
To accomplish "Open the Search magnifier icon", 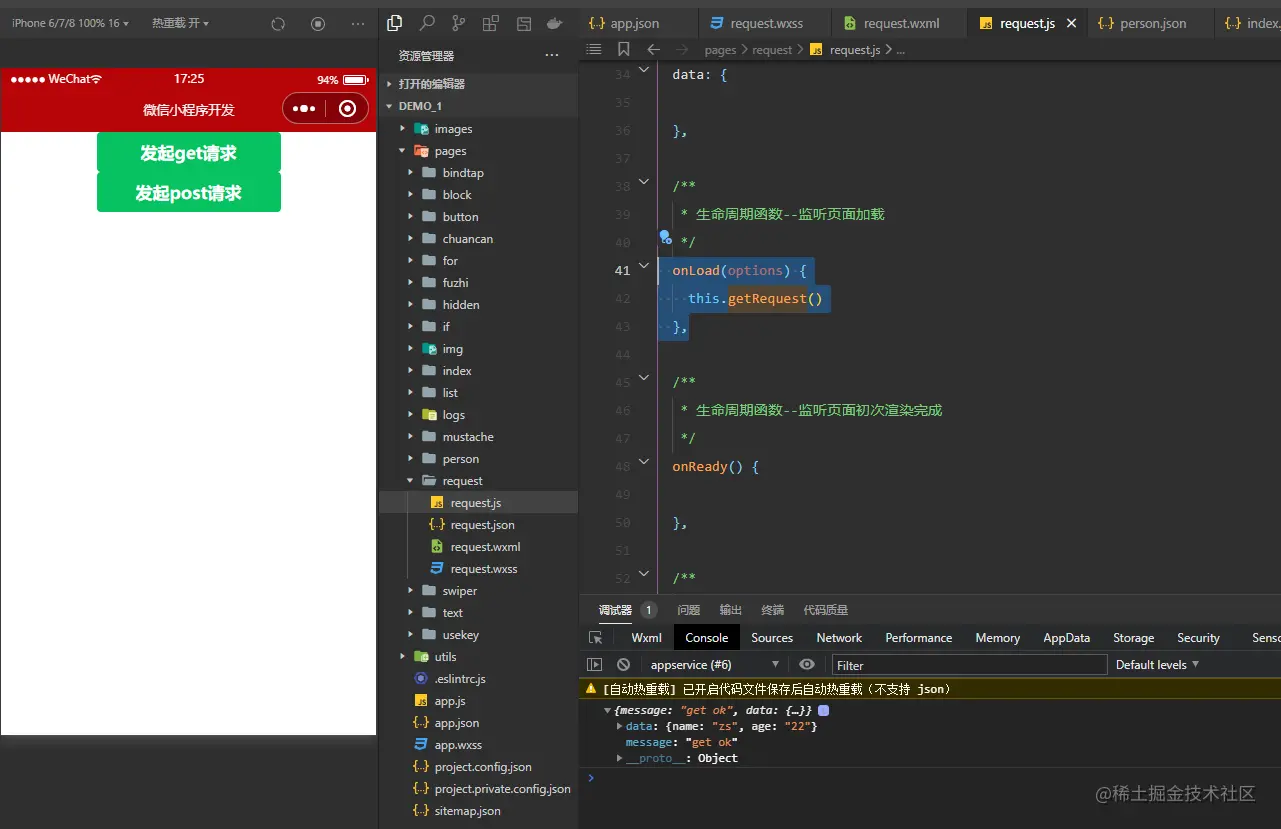I will pyautogui.click(x=427, y=23).
